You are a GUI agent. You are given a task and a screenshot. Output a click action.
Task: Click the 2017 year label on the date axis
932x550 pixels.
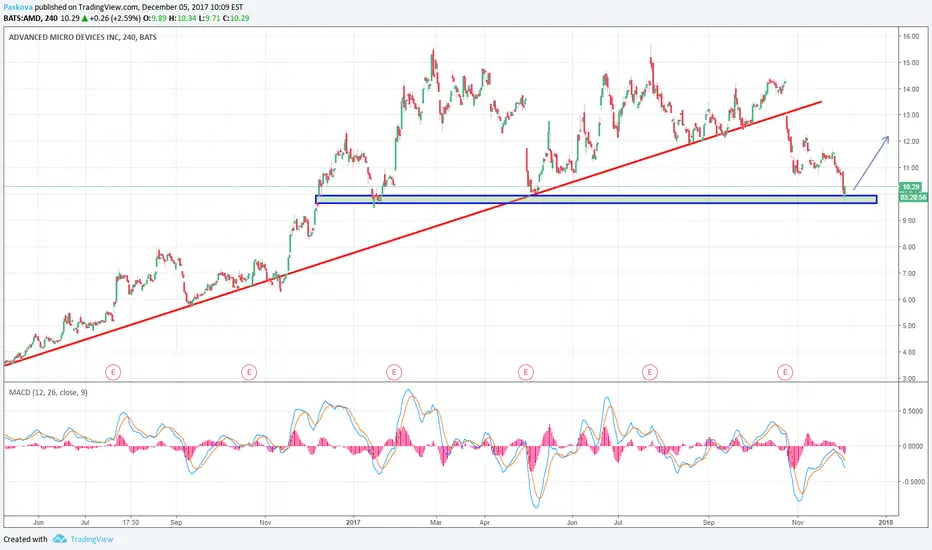pos(354,523)
